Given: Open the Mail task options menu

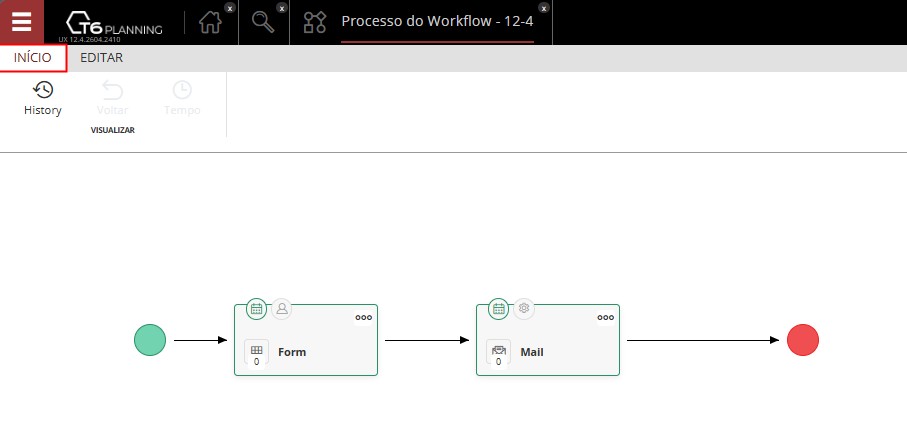Looking at the screenshot, I should [606, 317].
